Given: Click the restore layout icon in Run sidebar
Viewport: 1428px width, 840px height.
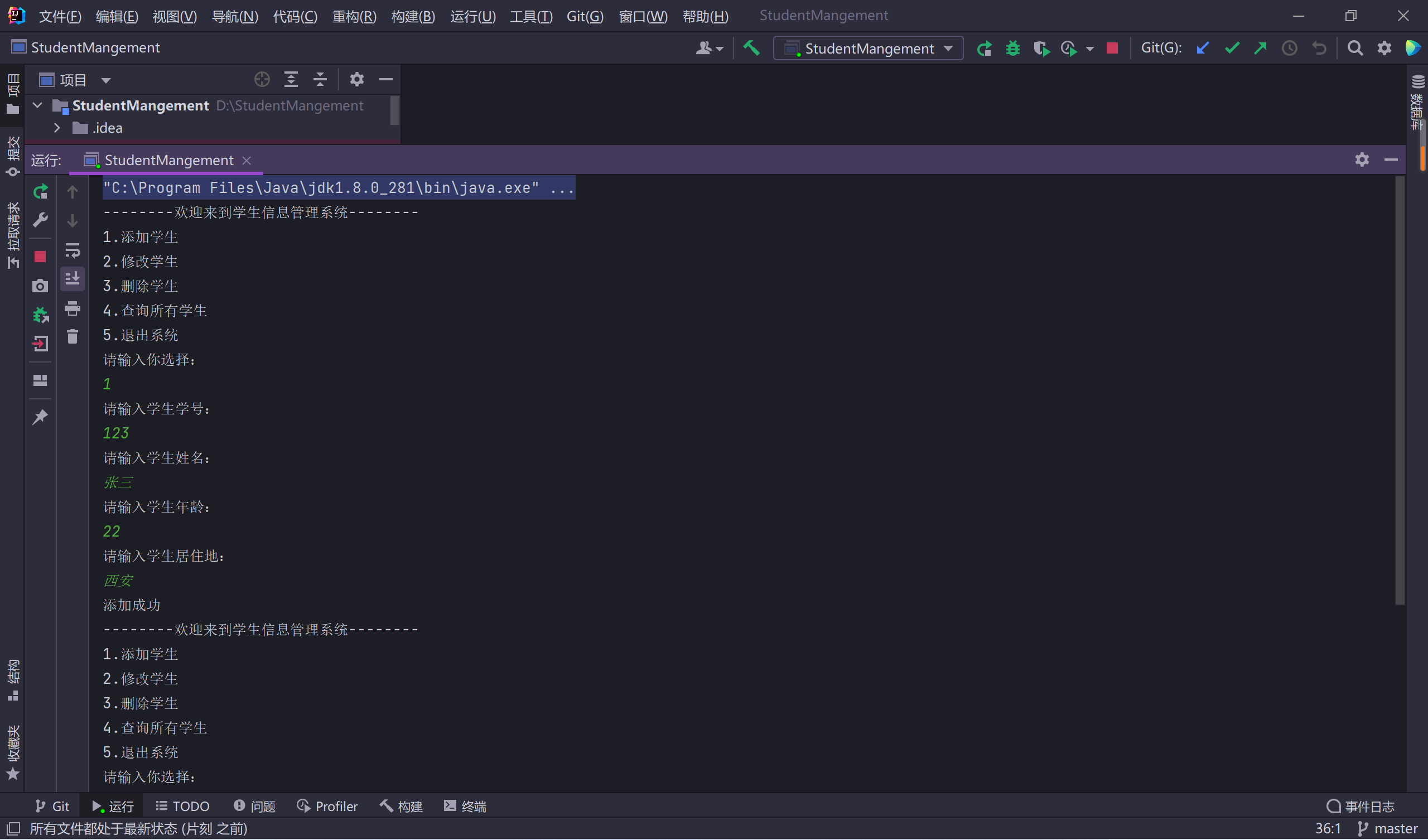Looking at the screenshot, I should (x=40, y=380).
